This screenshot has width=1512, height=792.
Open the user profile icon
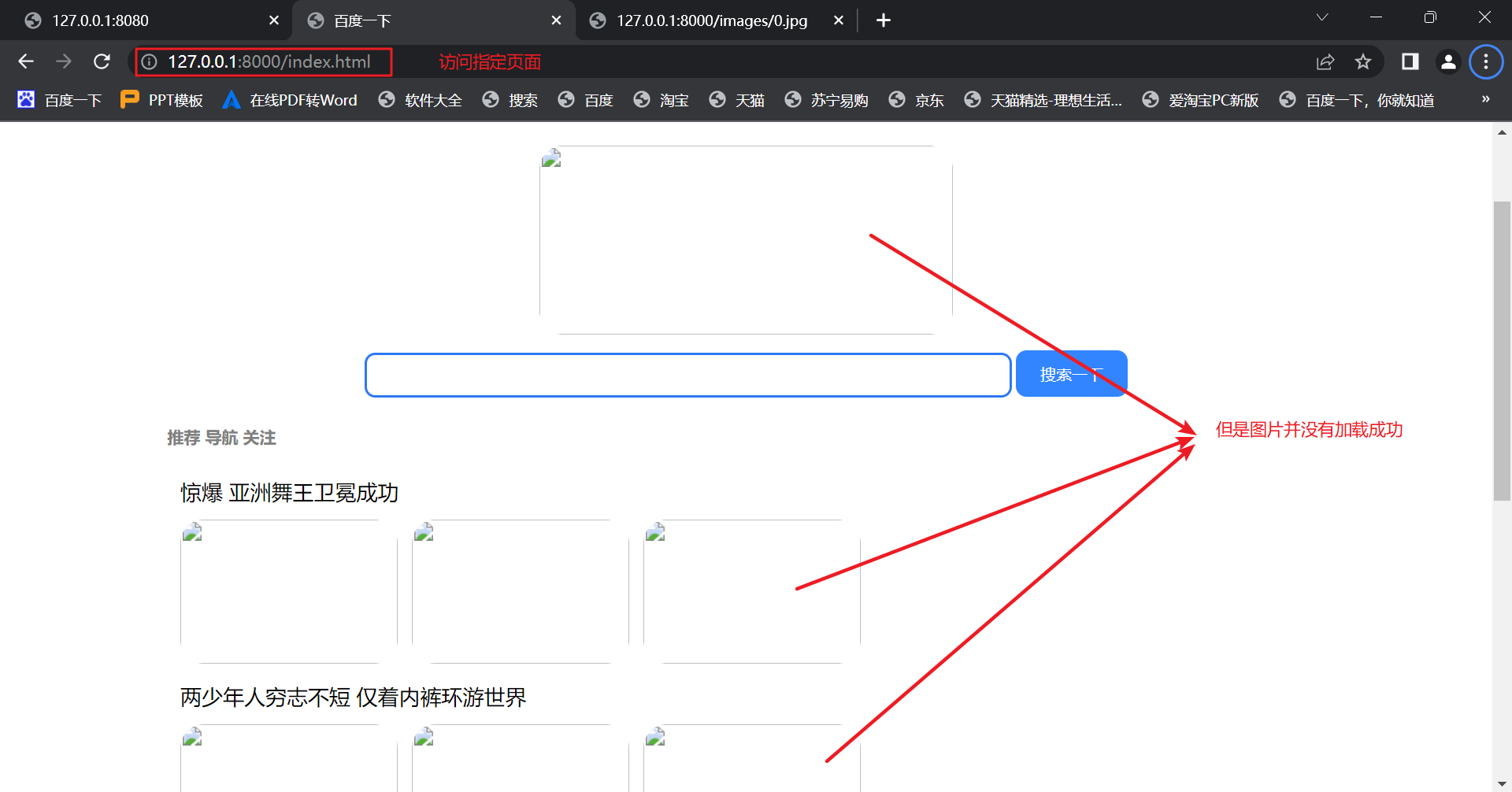click(1448, 61)
